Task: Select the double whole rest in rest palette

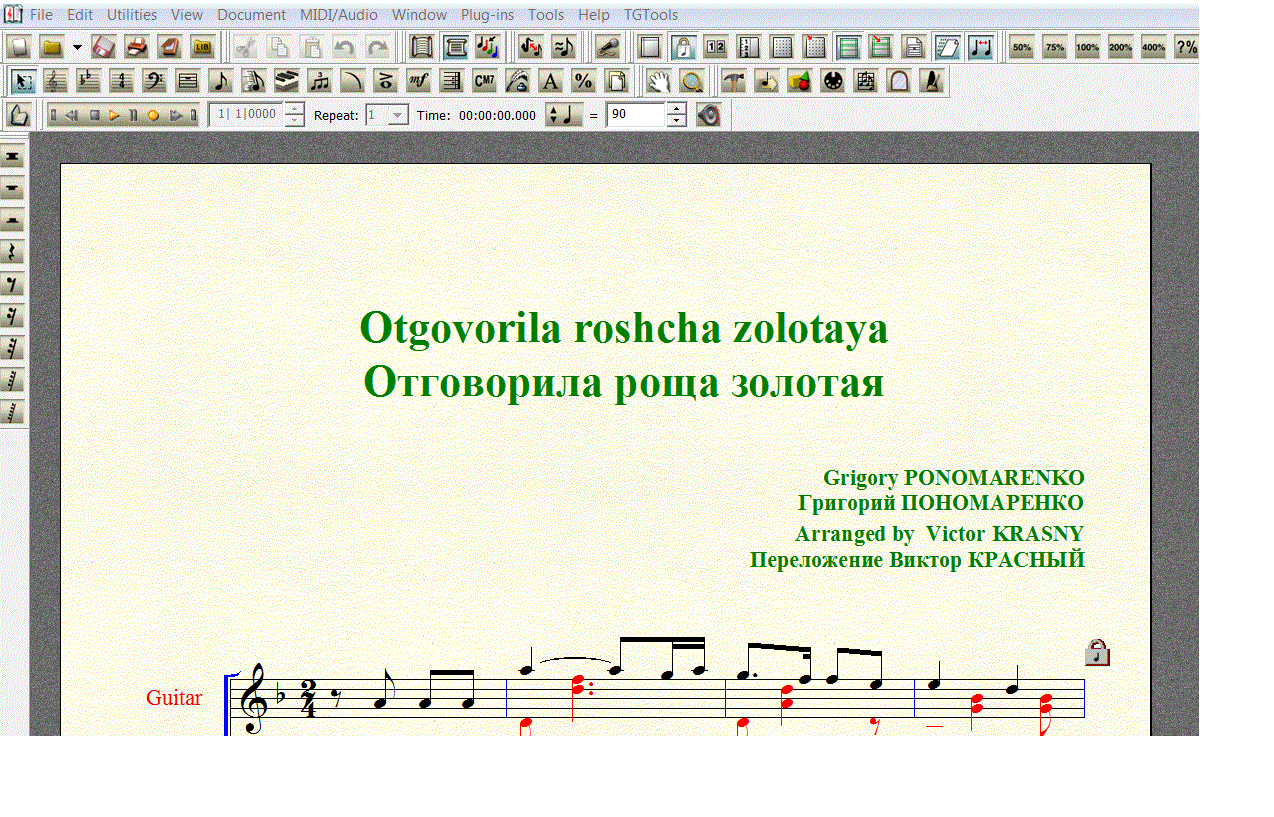Action: tap(12, 156)
